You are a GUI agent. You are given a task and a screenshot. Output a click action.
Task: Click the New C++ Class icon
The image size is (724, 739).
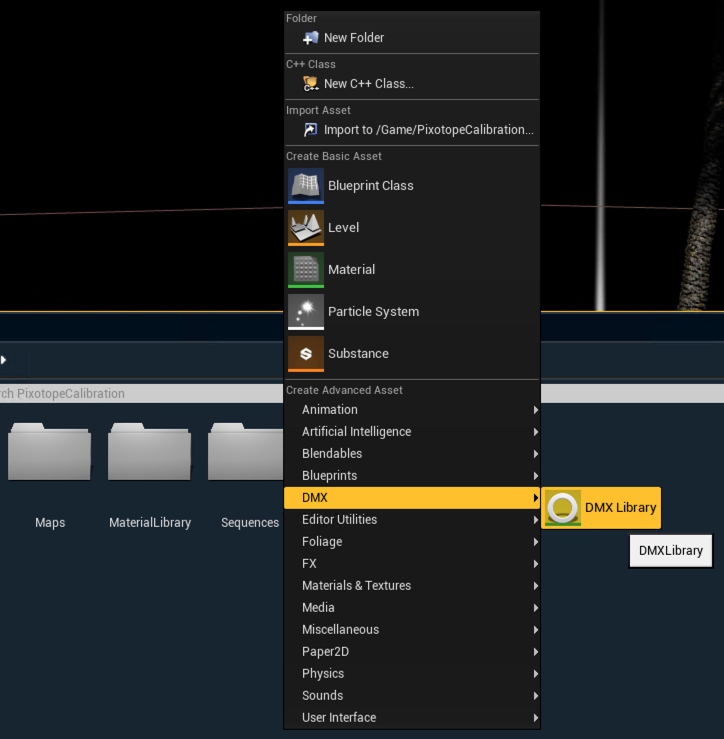click(310, 84)
